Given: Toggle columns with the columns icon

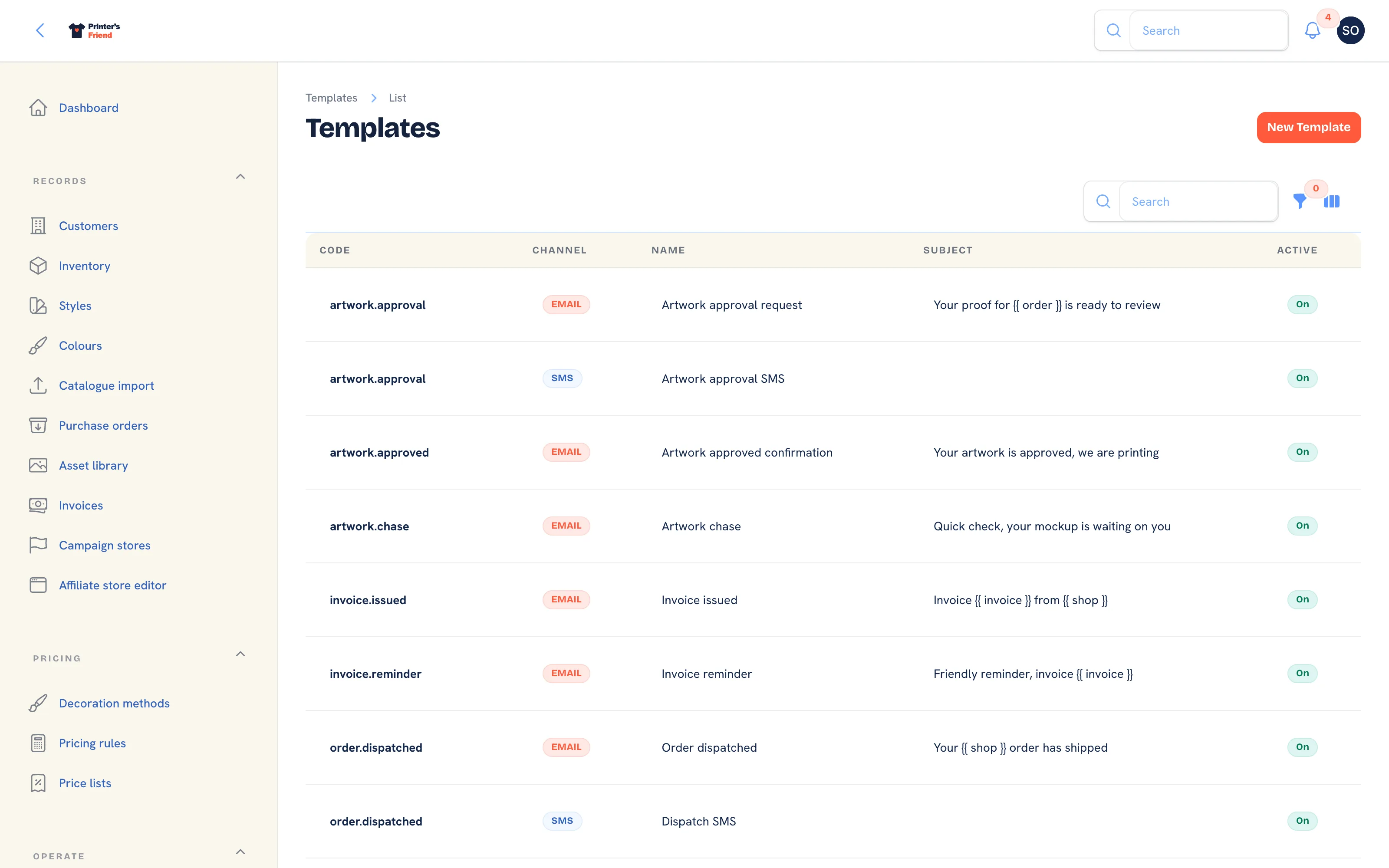Looking at the screenshot, I should pyautogui.click(x=1332, y=201).
